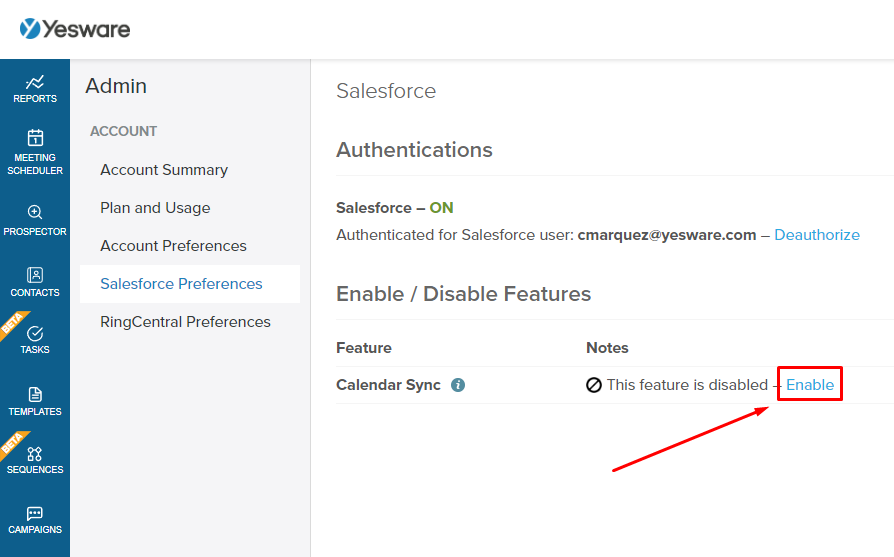
Task: Open the Templates document icon
Action: click(35, 395)
